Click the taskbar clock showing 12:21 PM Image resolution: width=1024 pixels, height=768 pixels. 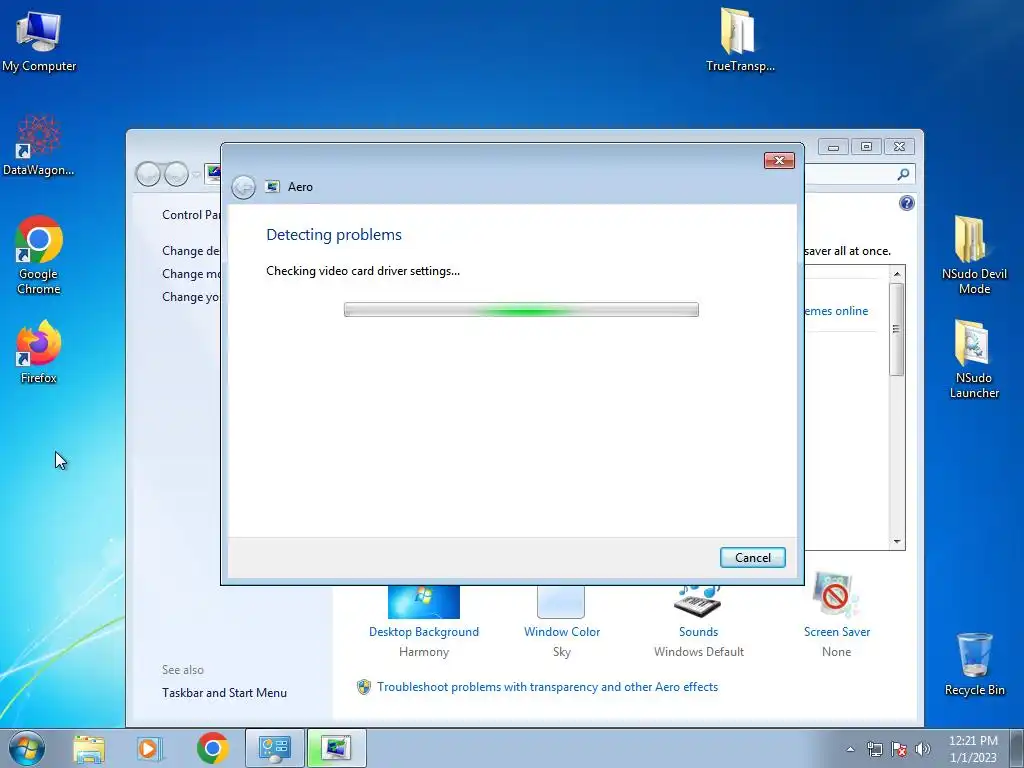coord(972,749)
